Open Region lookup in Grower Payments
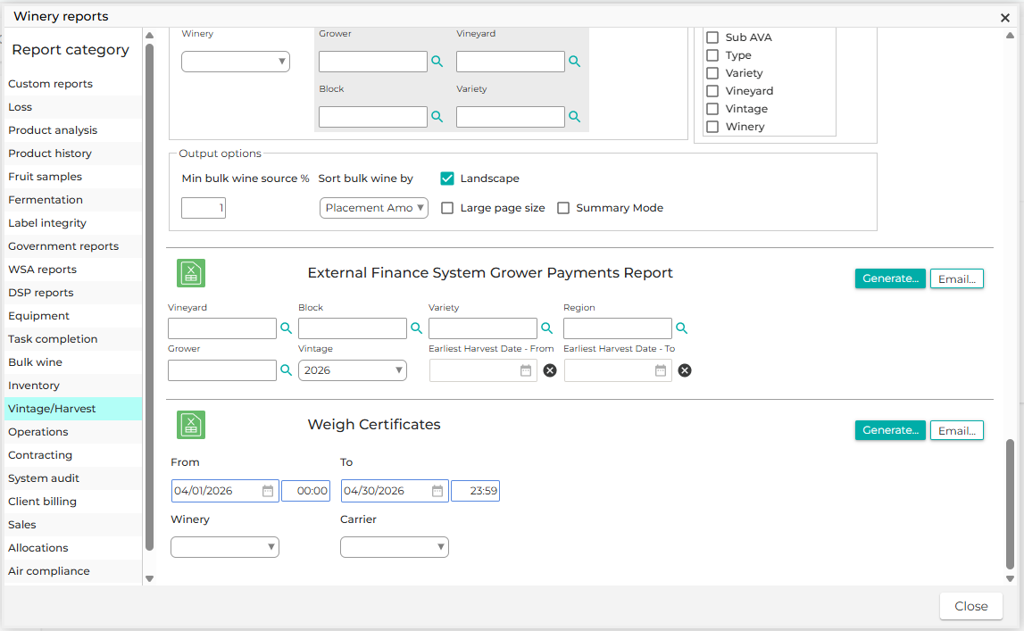The height and width of the screenshot is (631, 1024). (x=681, y=328)
